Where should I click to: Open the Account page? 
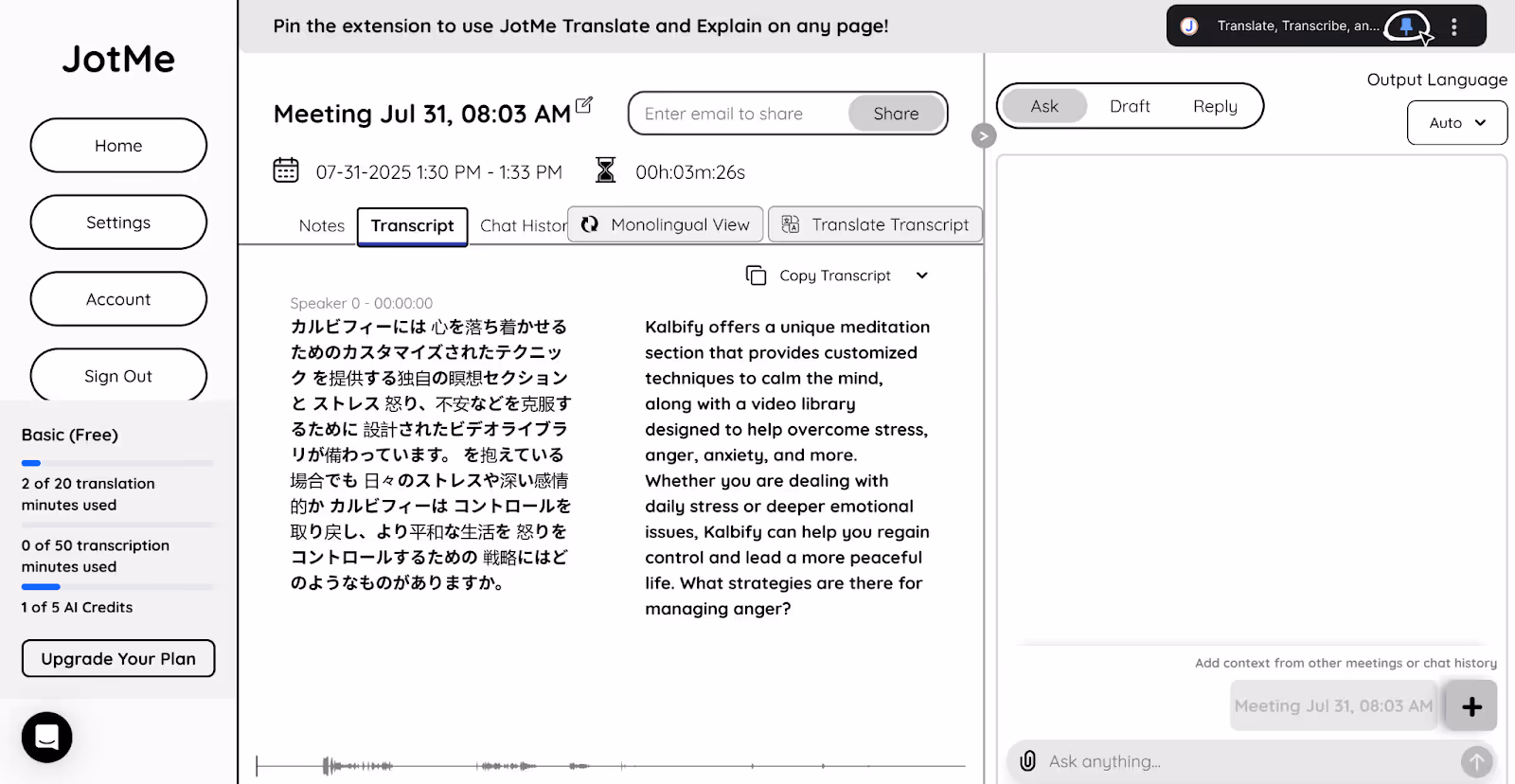[x=118, y=299]
